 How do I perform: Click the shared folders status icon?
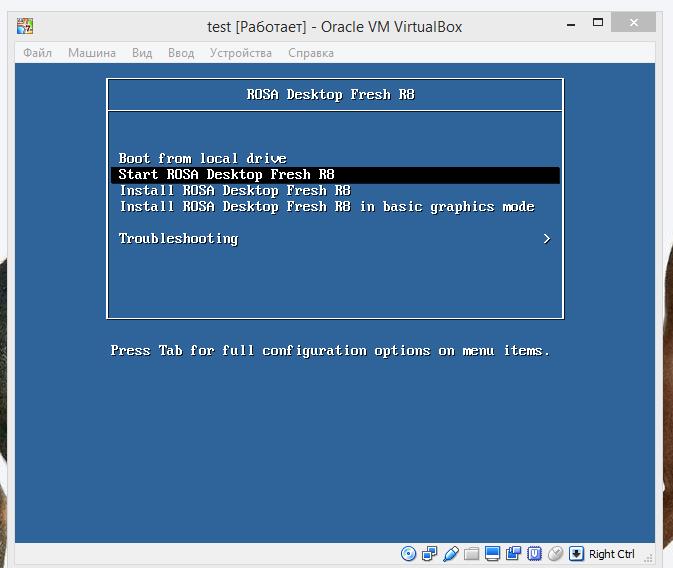471,554
